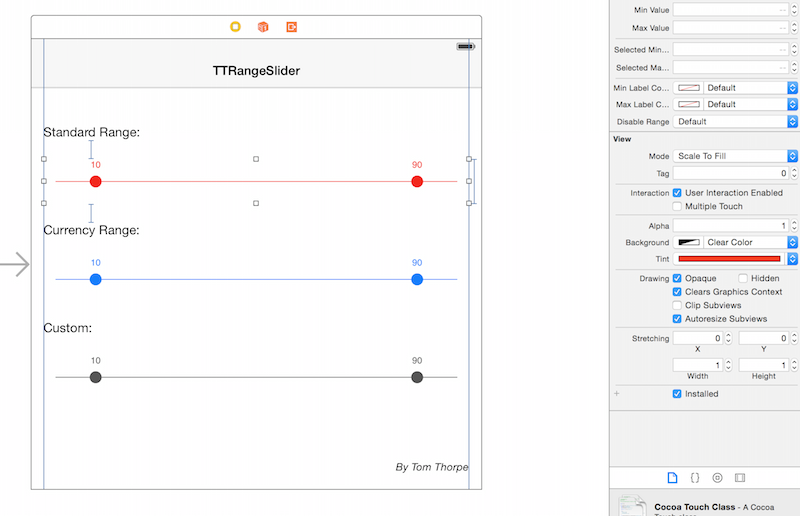Select the Custom label

pyautogui.click(x=67, y=328)
